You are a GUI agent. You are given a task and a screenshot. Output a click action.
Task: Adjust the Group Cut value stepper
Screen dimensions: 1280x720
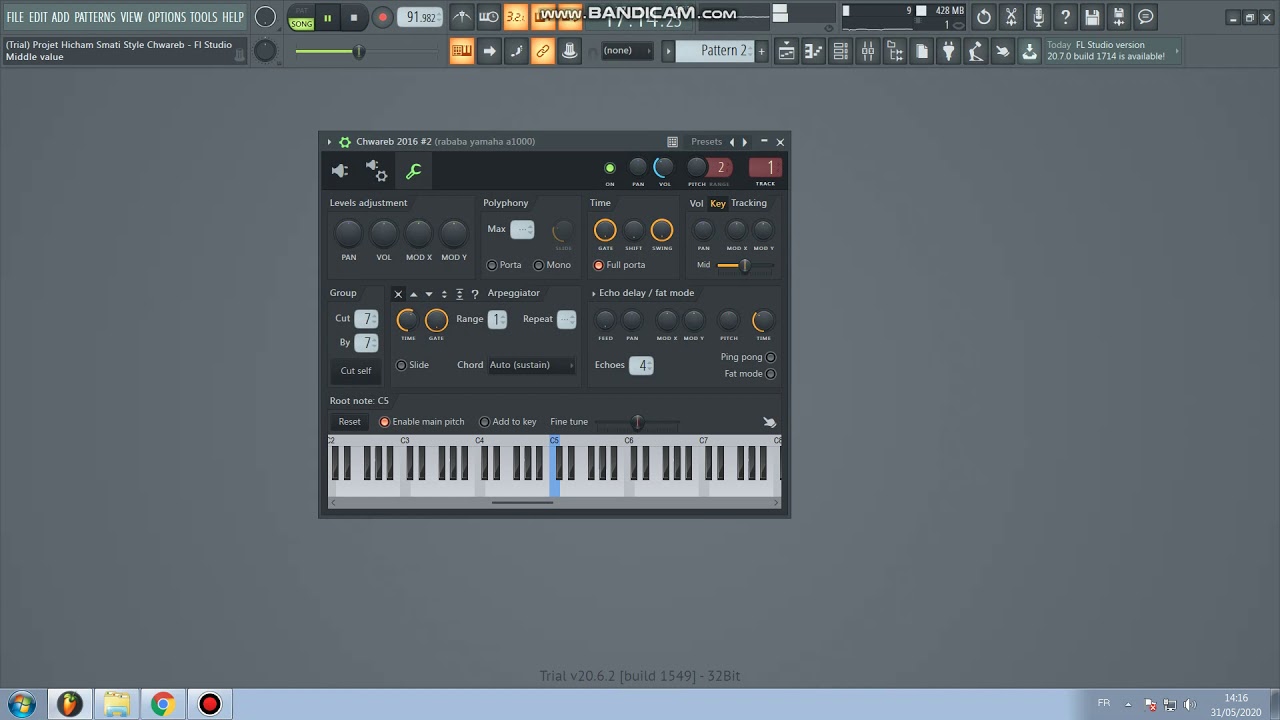(x=367, y=319)
